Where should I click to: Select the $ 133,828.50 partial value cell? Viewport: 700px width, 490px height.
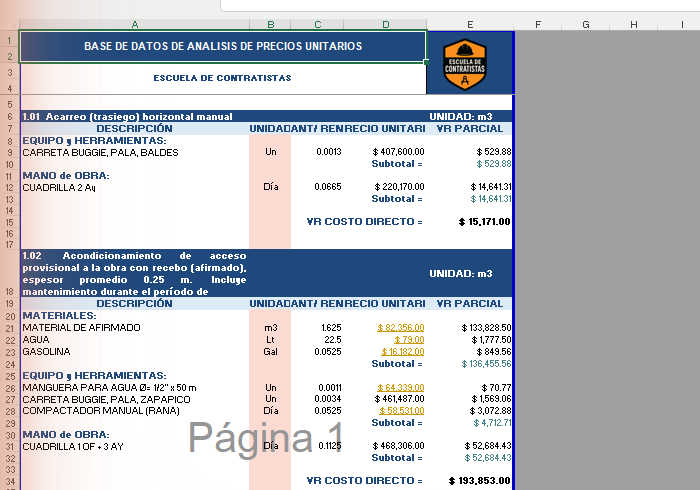tap(470, 328)
